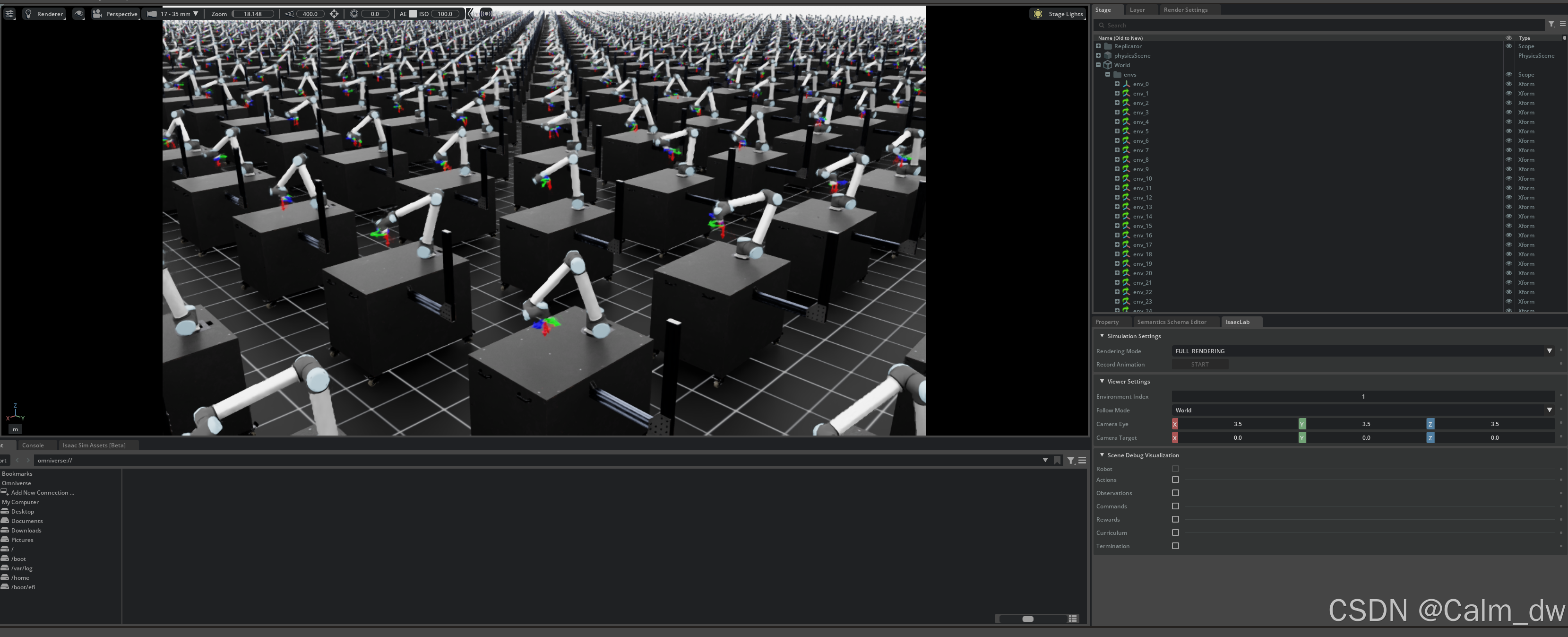Viewport: 1568px width, 637px height.
Task: Open Stage Lights sun menu
Action: 1059,13
